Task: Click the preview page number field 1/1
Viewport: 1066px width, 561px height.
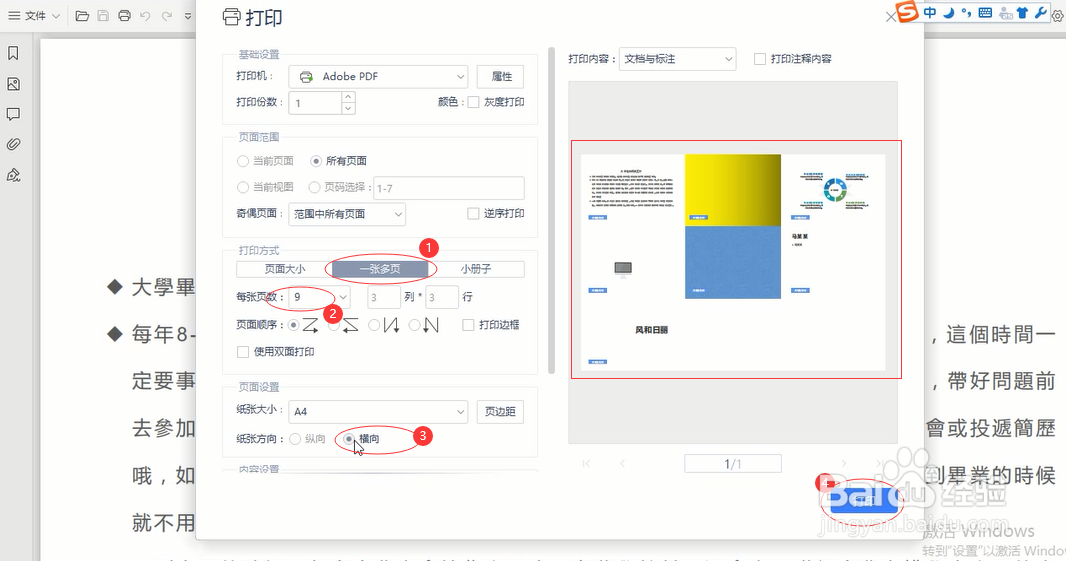Action: (733, 464)
